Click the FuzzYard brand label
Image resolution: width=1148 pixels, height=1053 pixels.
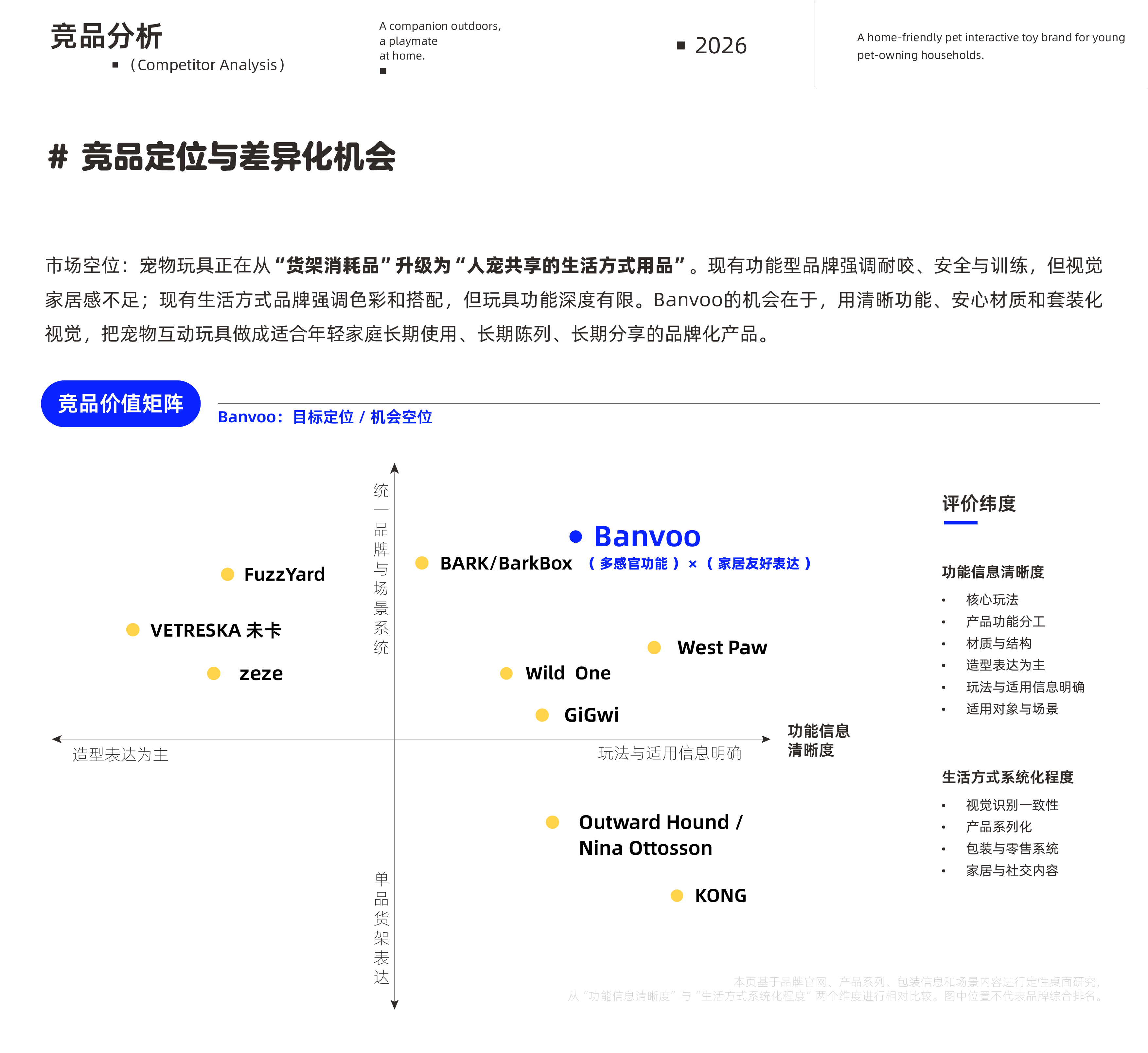click(x=284, y=574)
